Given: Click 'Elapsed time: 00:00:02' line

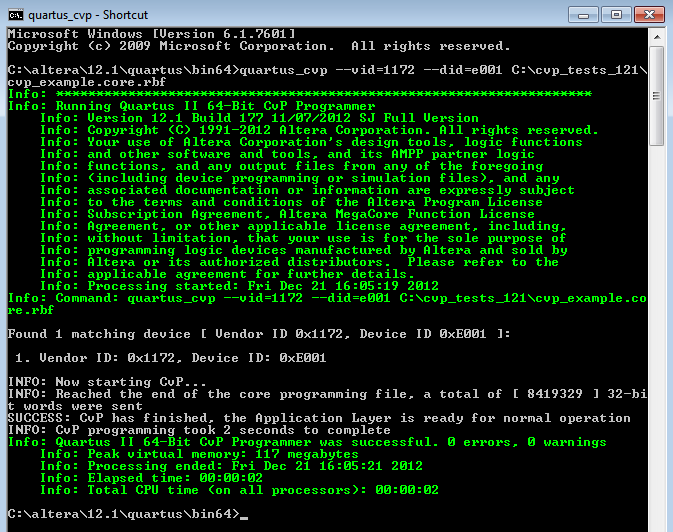Looking at the screenshot, I should coord(152,478).
